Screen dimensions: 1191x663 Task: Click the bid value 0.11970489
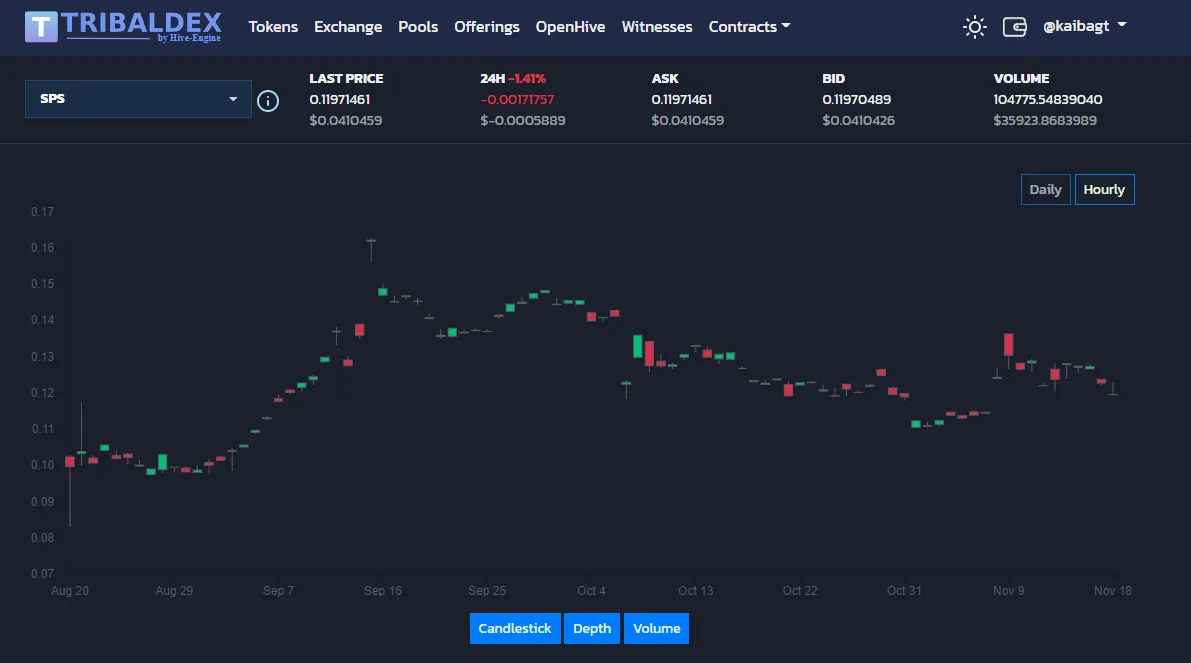pyautogui.click(x=857, y=99)
